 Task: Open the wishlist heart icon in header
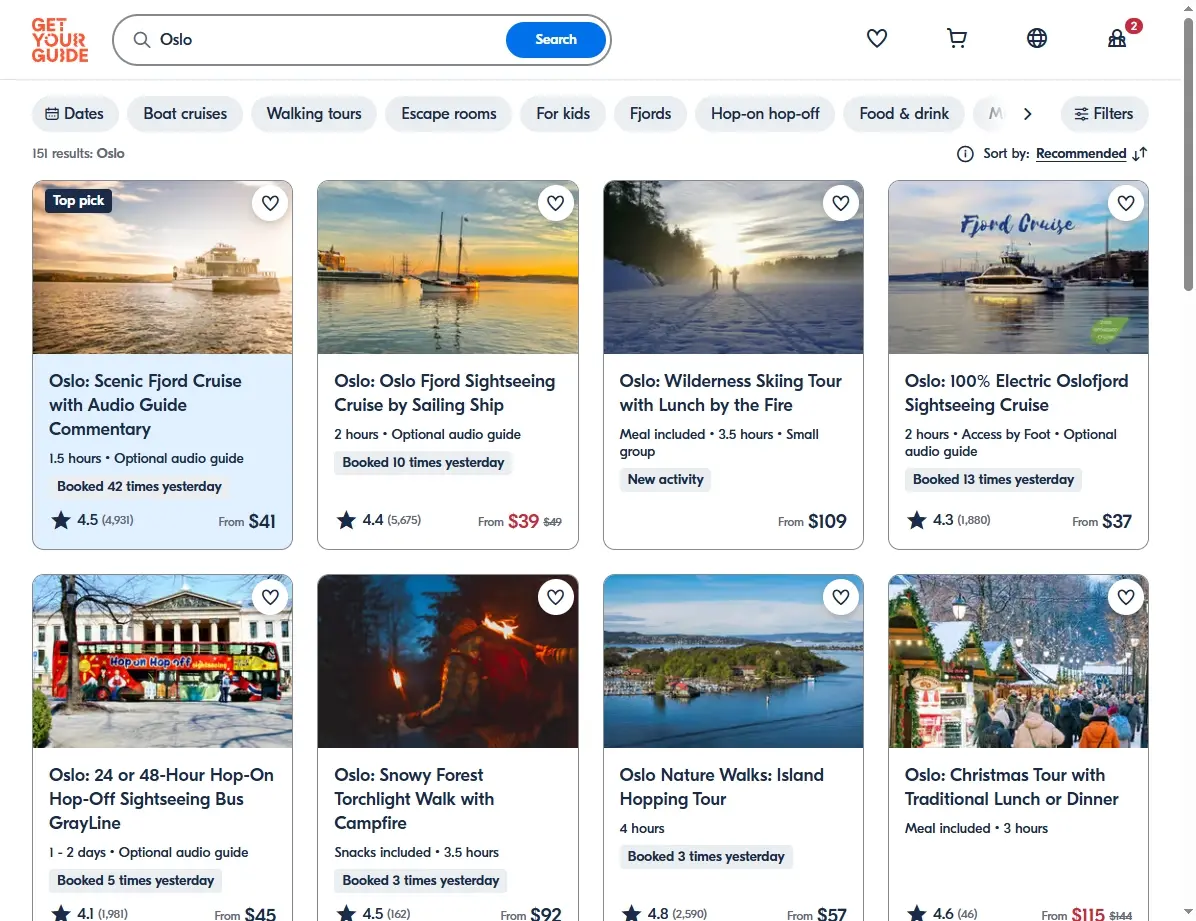tap(876, 38)
